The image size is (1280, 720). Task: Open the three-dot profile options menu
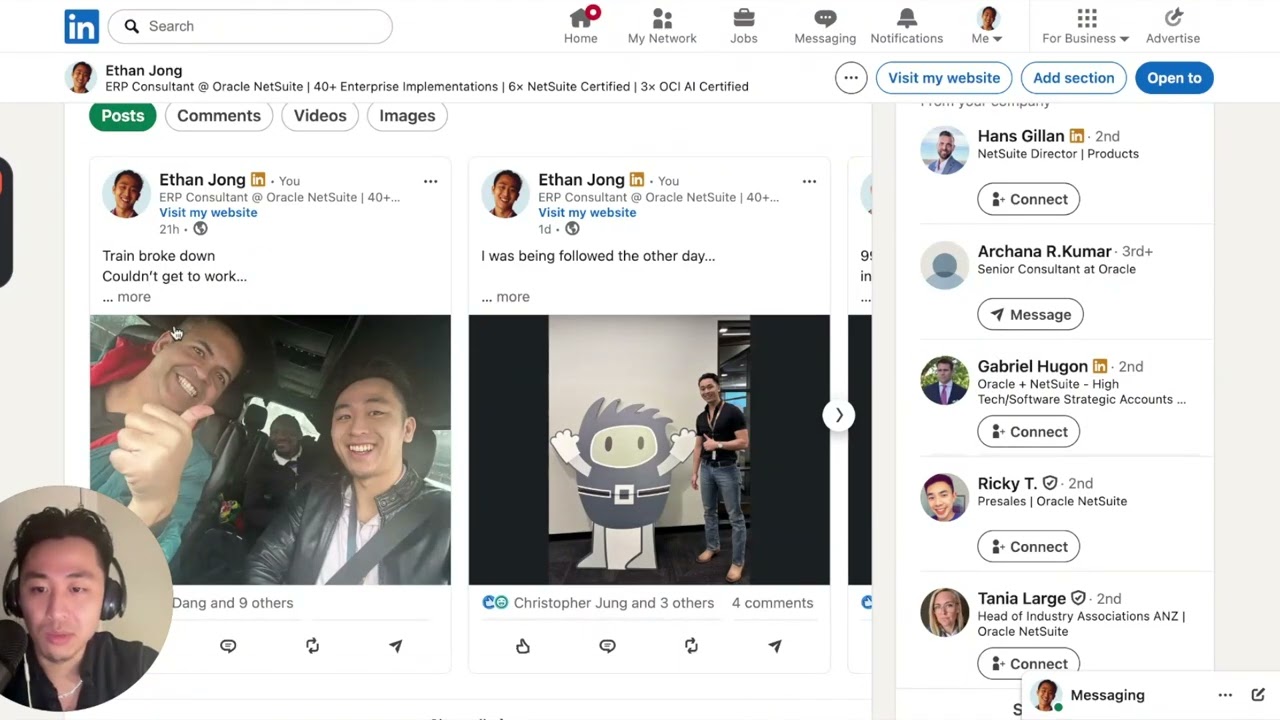click(851, 78)
